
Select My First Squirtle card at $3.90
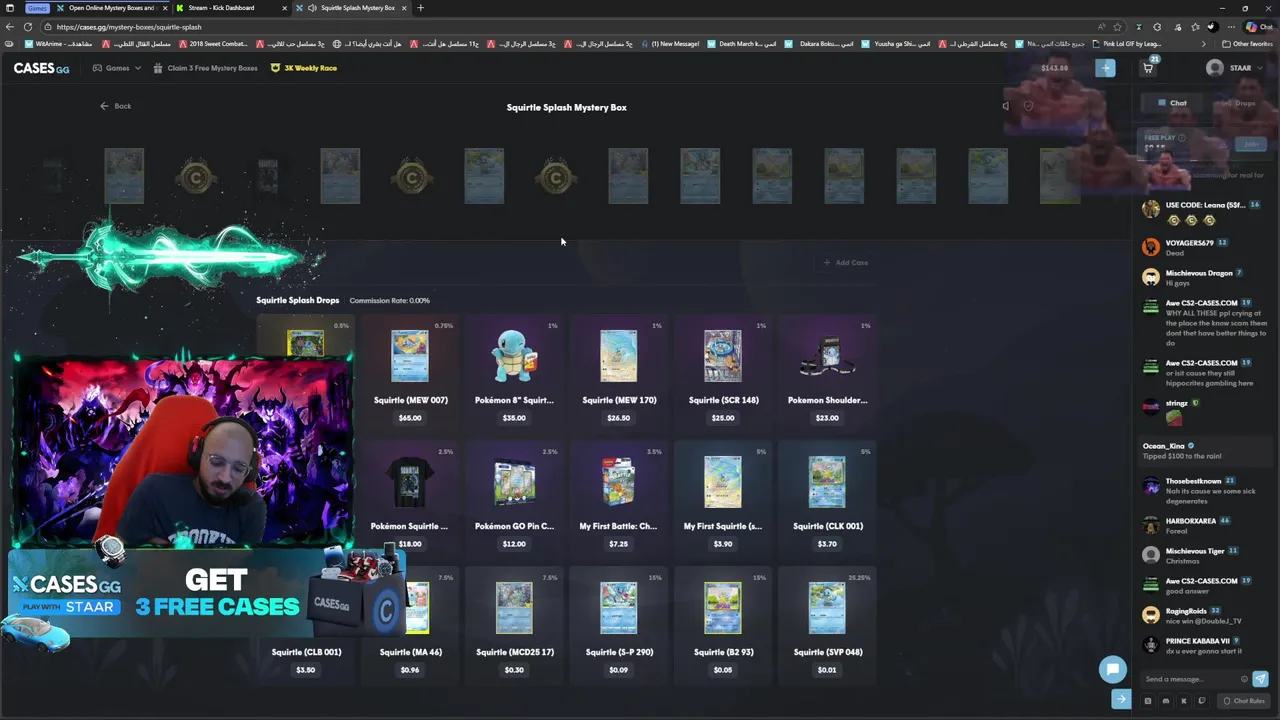723,499
